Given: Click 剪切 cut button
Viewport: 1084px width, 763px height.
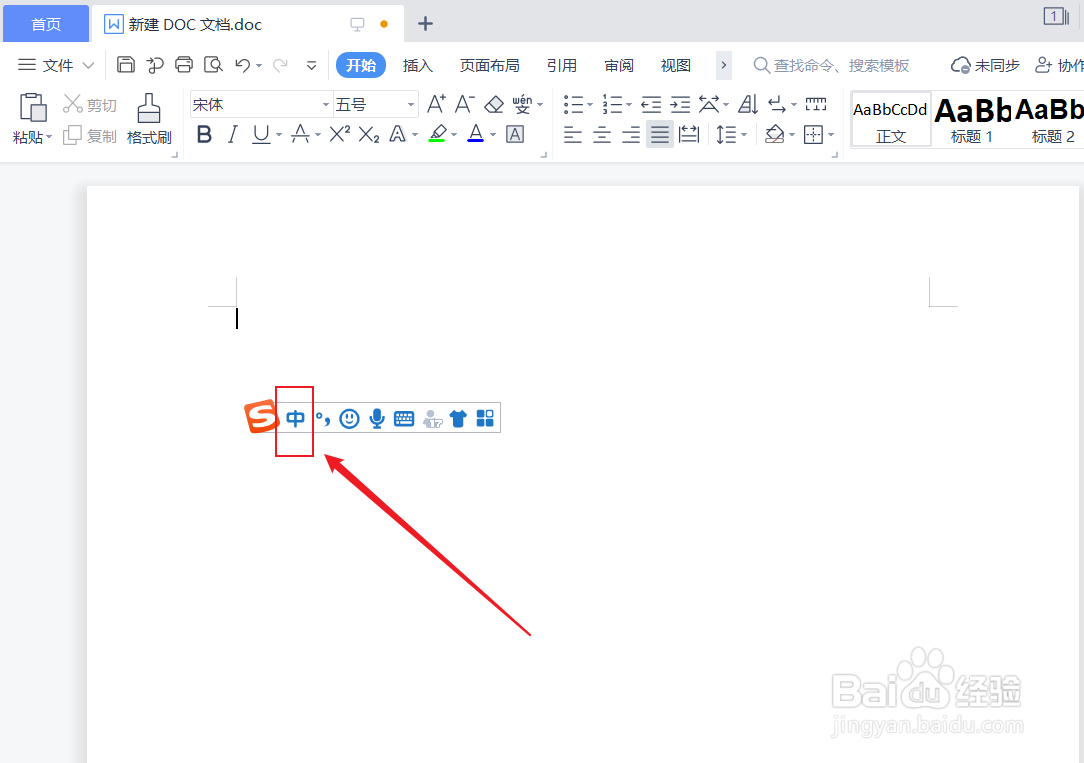Looking at the screenshot, I should (90, 105).
